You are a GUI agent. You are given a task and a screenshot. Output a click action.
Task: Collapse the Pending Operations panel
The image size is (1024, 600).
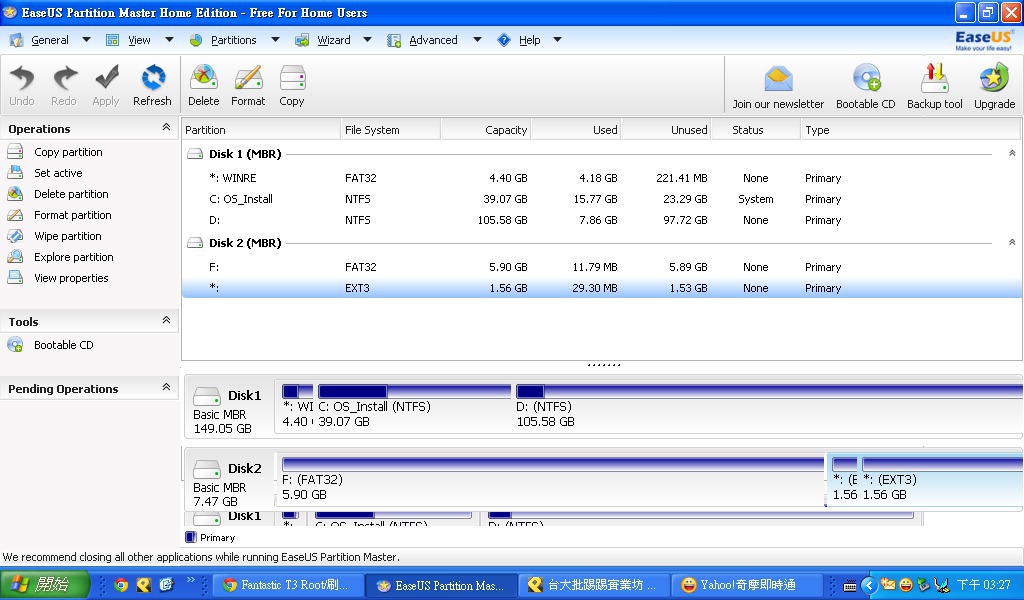pyautogui.click(x=166, y=387)
